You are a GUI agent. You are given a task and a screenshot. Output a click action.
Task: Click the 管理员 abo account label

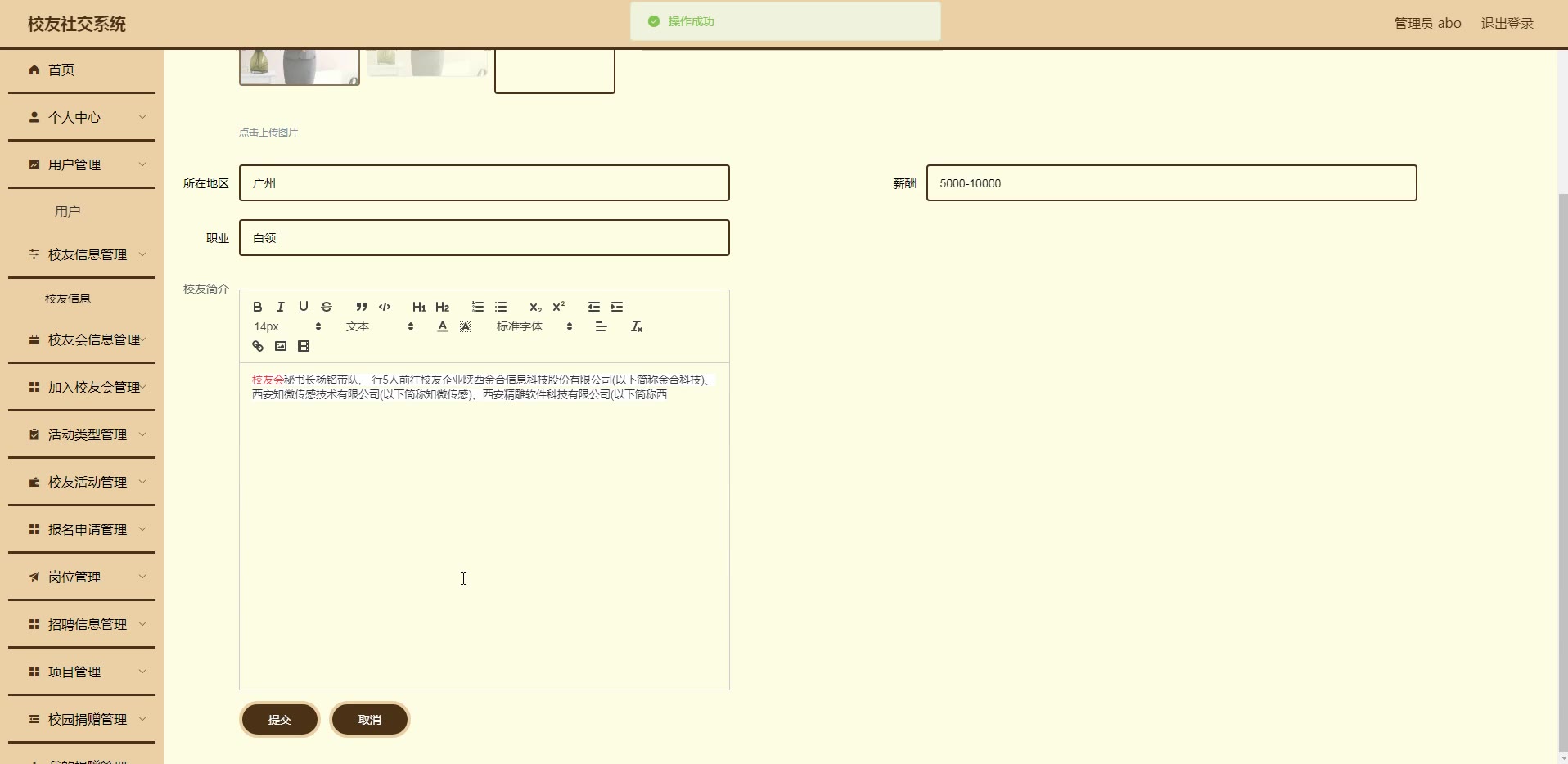tap(1427, 24)
